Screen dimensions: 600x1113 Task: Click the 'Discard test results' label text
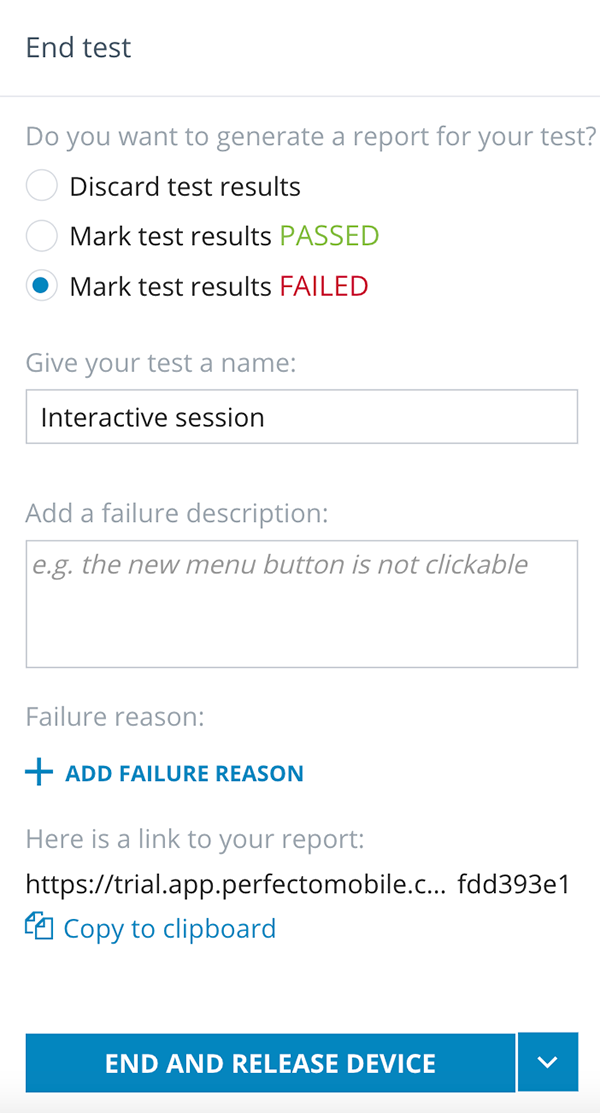185,187
